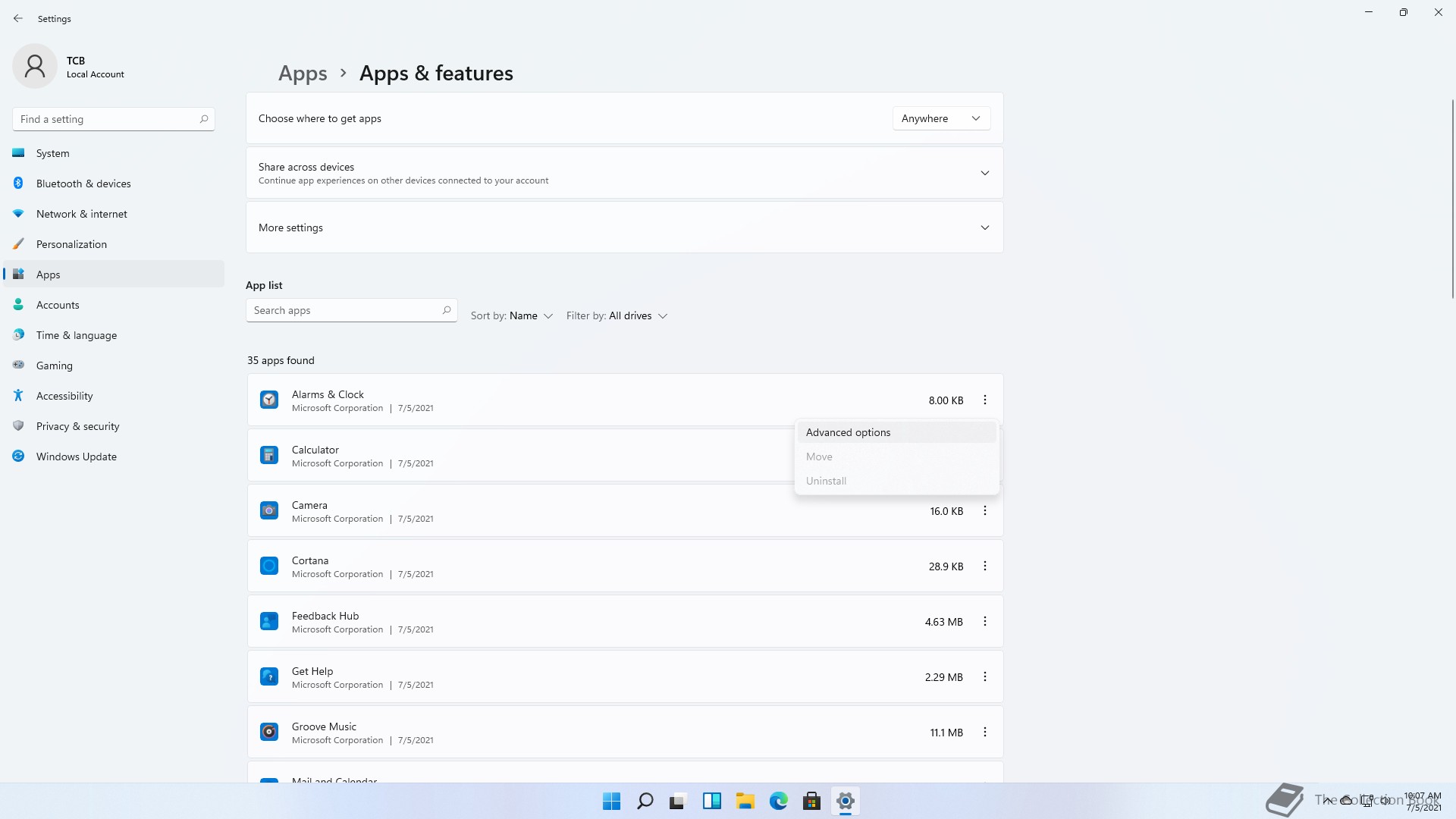Open the TCB account avatar
The image size is (1456, 819).
point(35,67)
